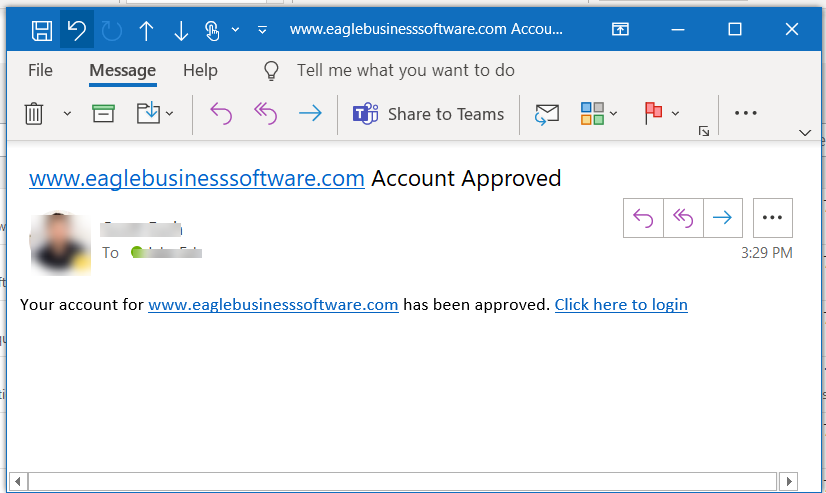This screenshot has width=826, height=493.
Task: Click the horizontal scrollbar right arrow
Action: pos(789,482)
